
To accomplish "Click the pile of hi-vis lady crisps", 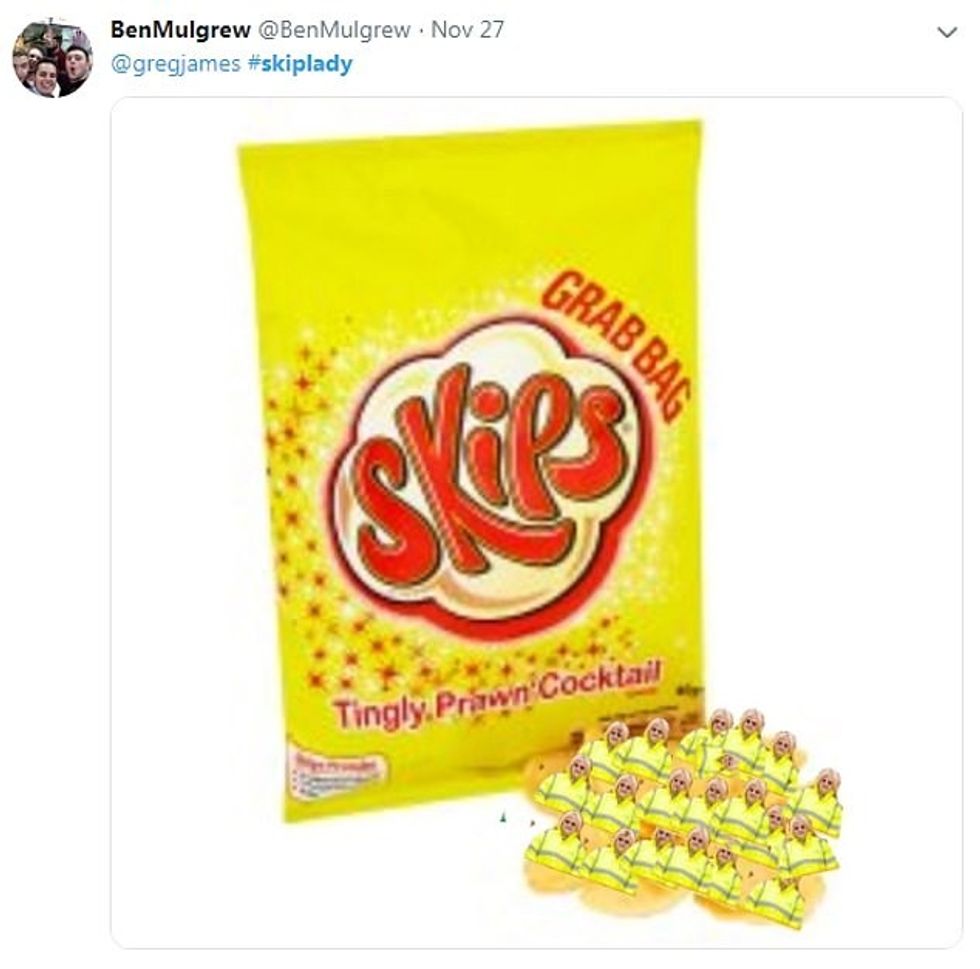I will point(684,818).
